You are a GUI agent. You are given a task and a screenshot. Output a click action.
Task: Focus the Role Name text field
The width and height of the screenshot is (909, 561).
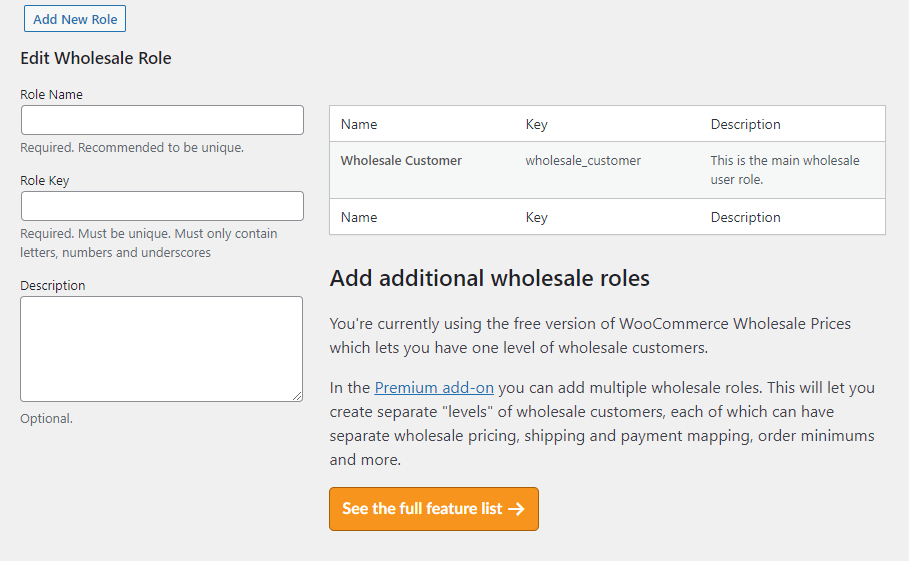[162, 120]
